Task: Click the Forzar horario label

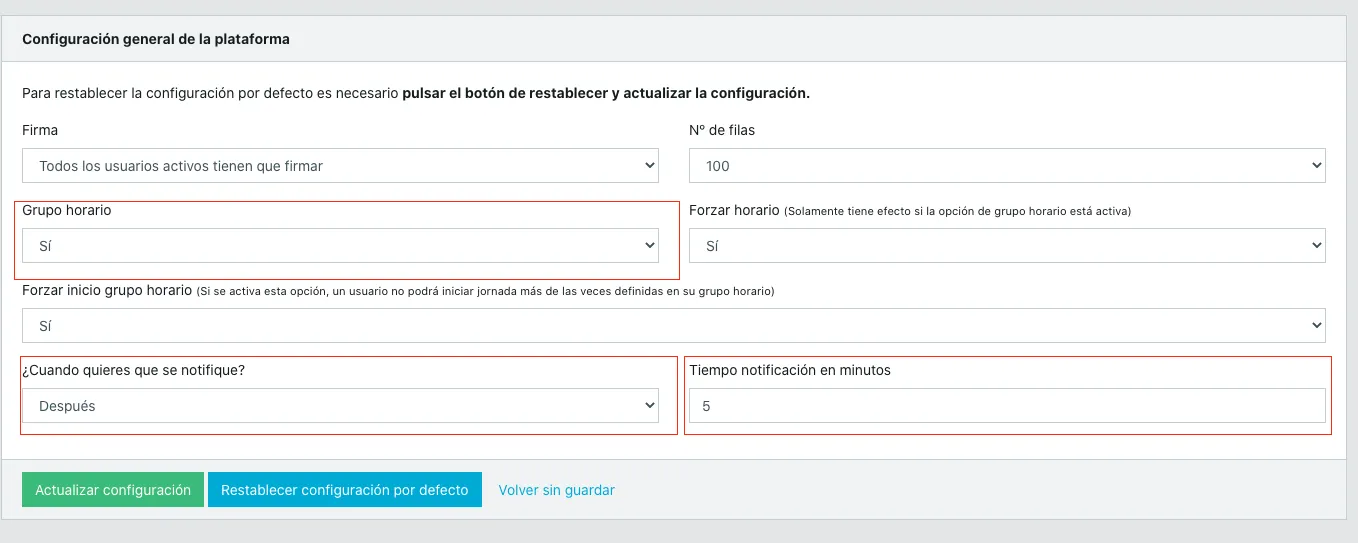Action: pos(734,211)
